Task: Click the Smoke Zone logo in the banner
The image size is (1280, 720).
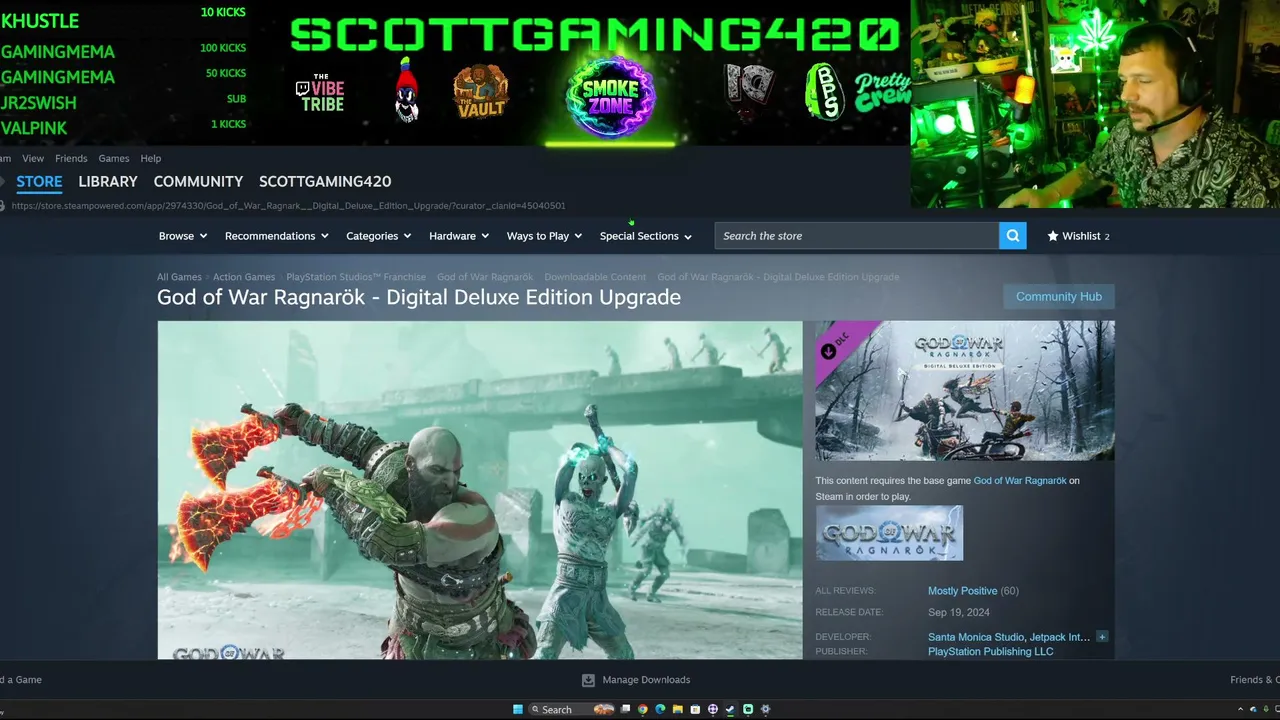Action: [x=610, y=98]
